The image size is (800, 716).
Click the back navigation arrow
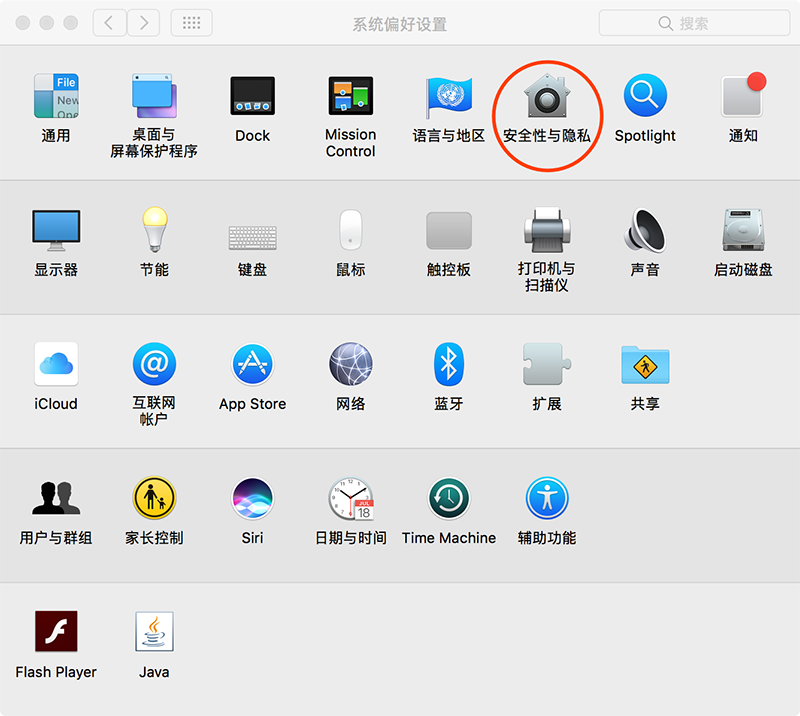click(x=109, y=23)
